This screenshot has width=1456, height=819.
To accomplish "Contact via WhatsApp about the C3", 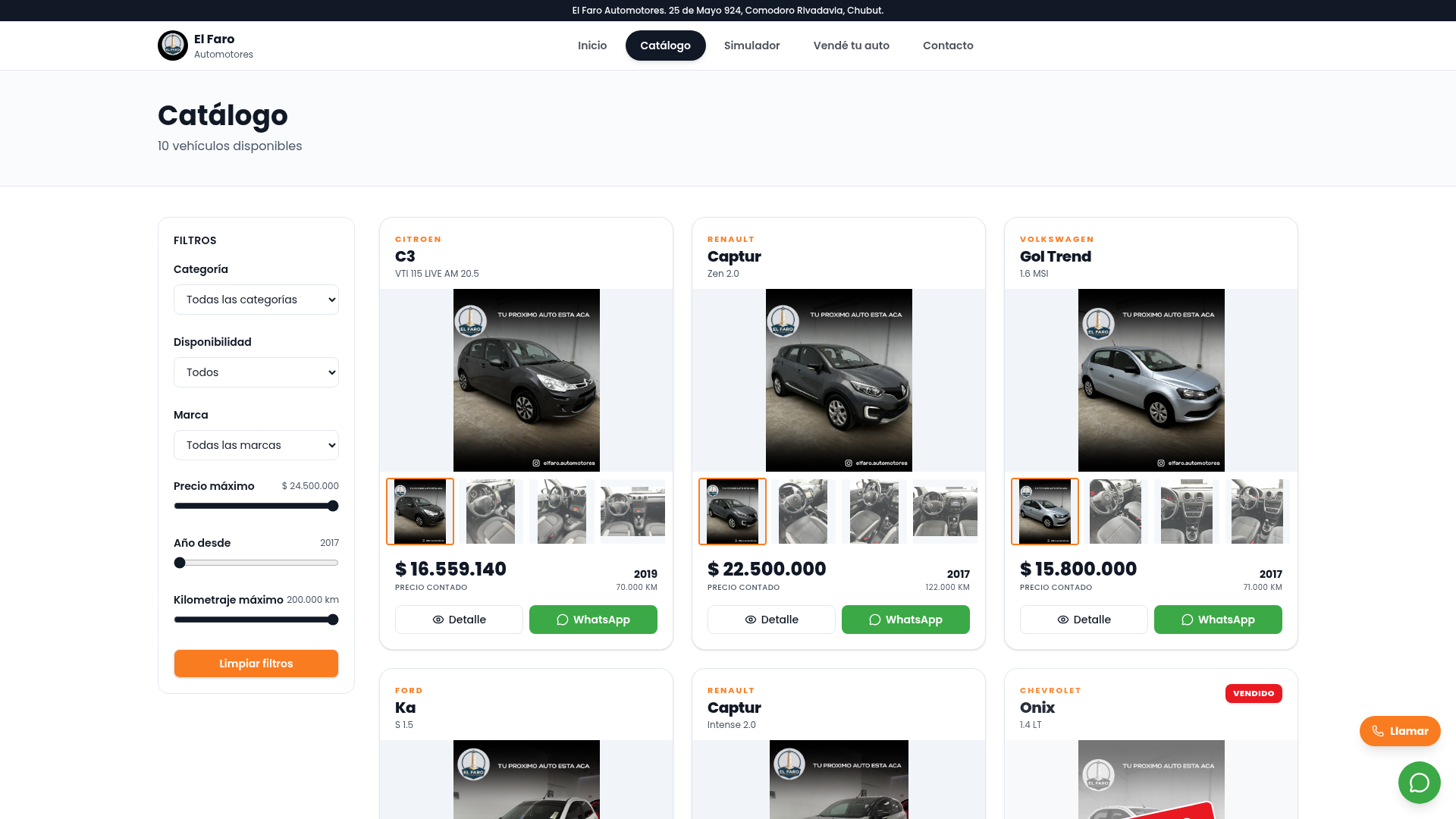I will [593, 620].
